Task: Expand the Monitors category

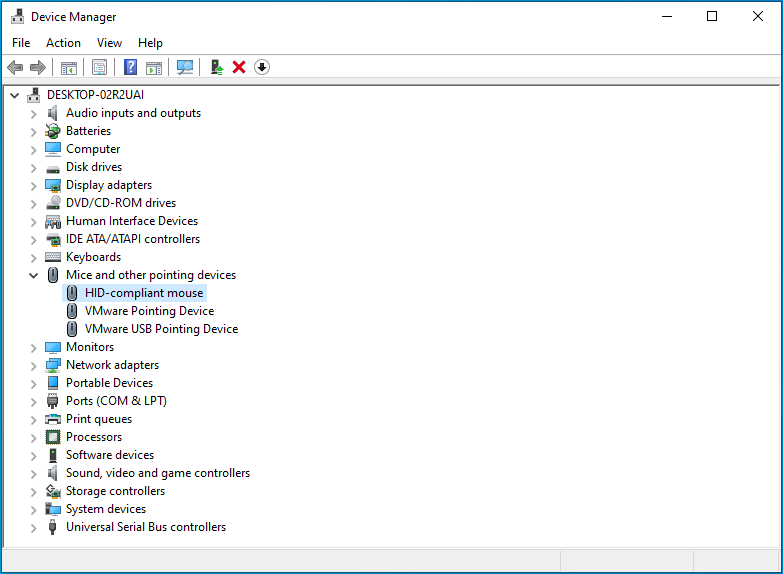Action: click(33, 348)
